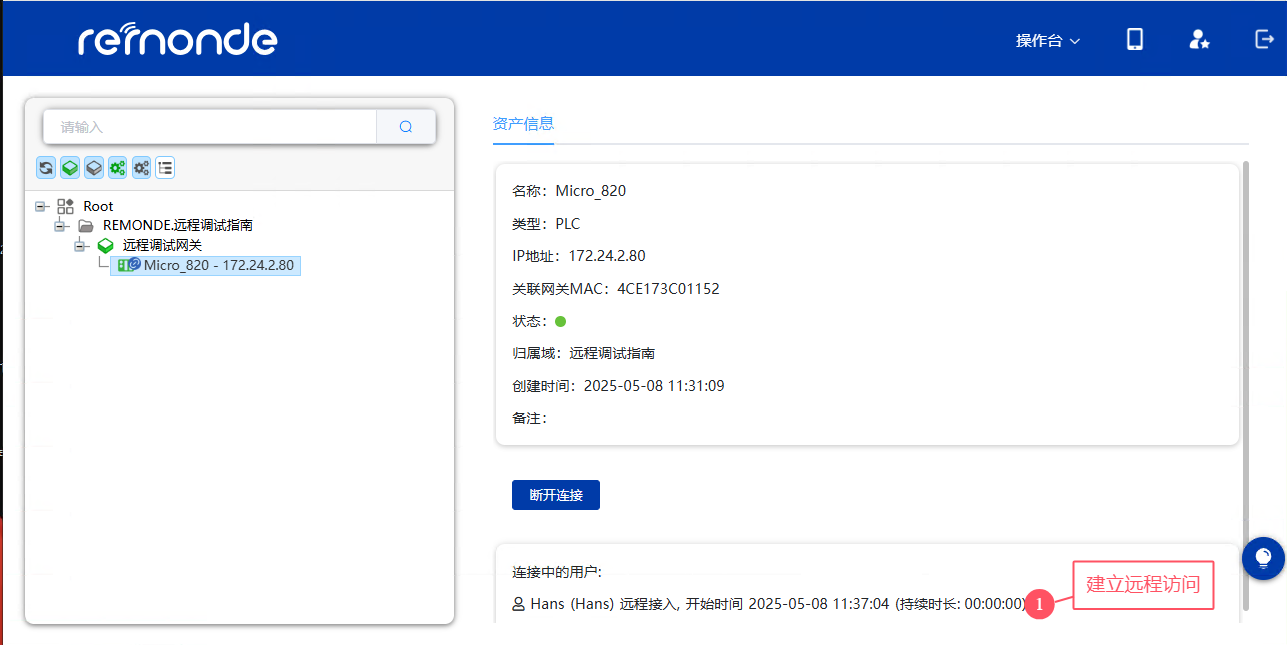Click the green gateway icon of 远程调试网关
Image resolution: width=1287 pixels, height=645 pixels.
tap(106, 245)
